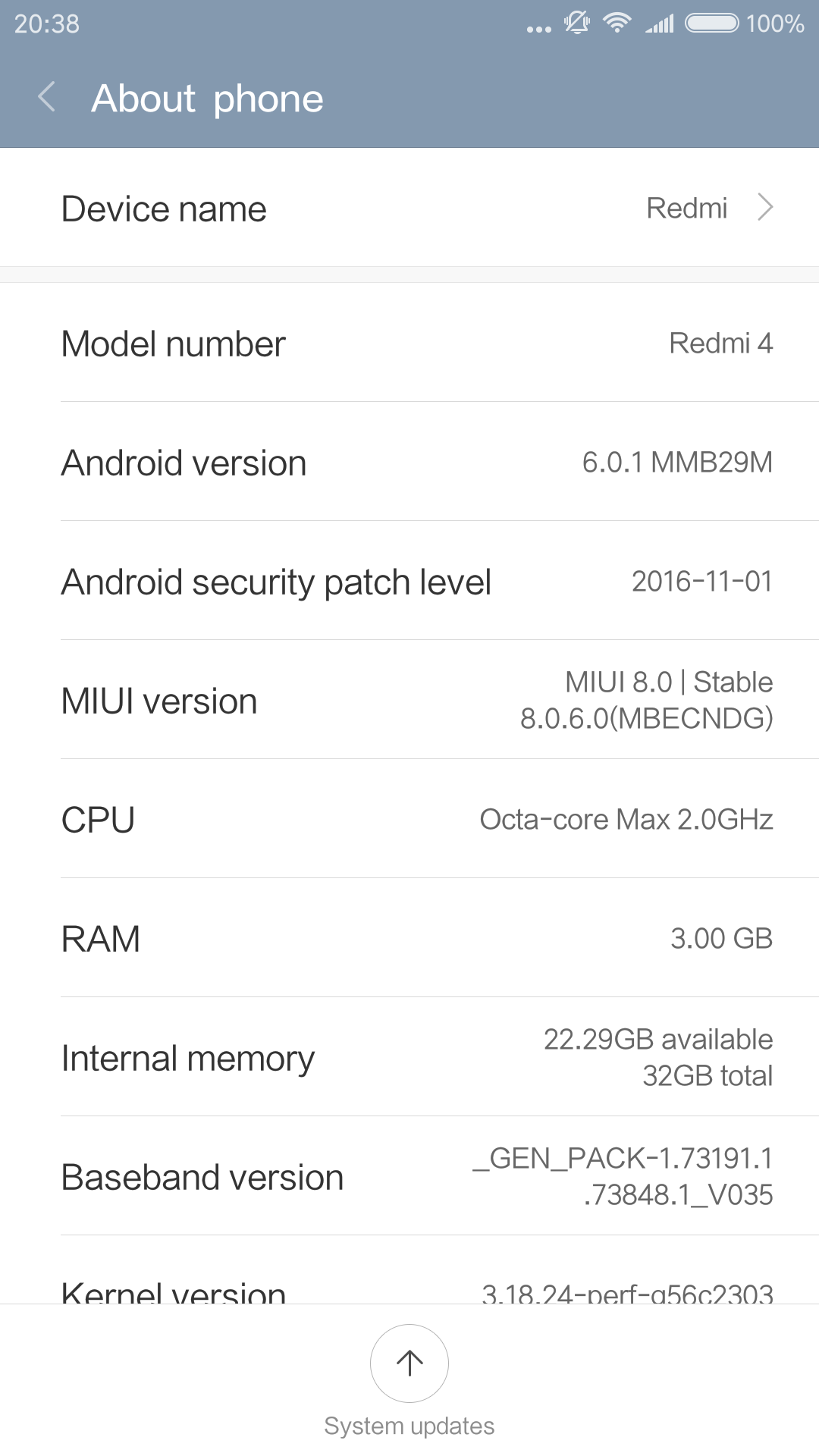Expand Device name via right chevron
Screen dimensions: 819x1456
(x=765, y=207)
